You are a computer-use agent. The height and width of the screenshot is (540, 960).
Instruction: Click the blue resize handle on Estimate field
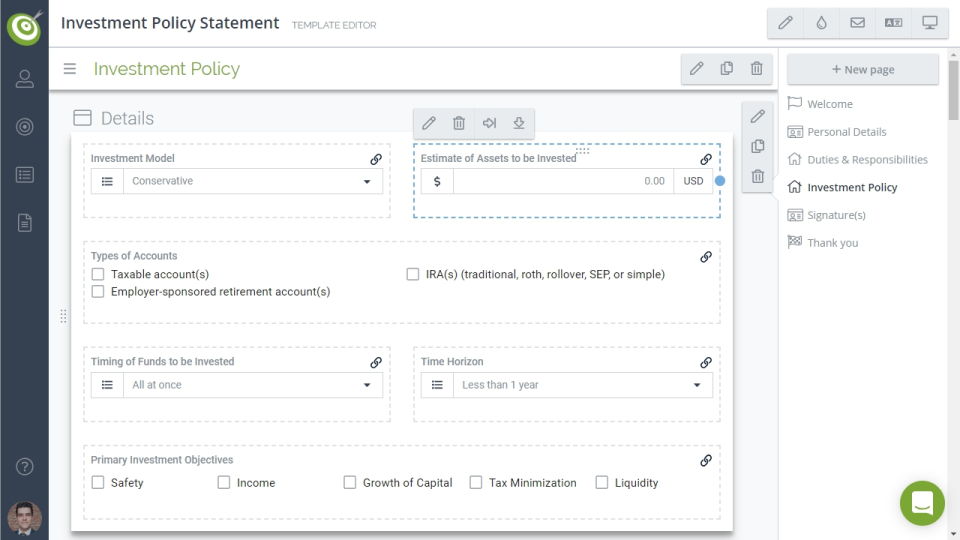click(720, 181)
